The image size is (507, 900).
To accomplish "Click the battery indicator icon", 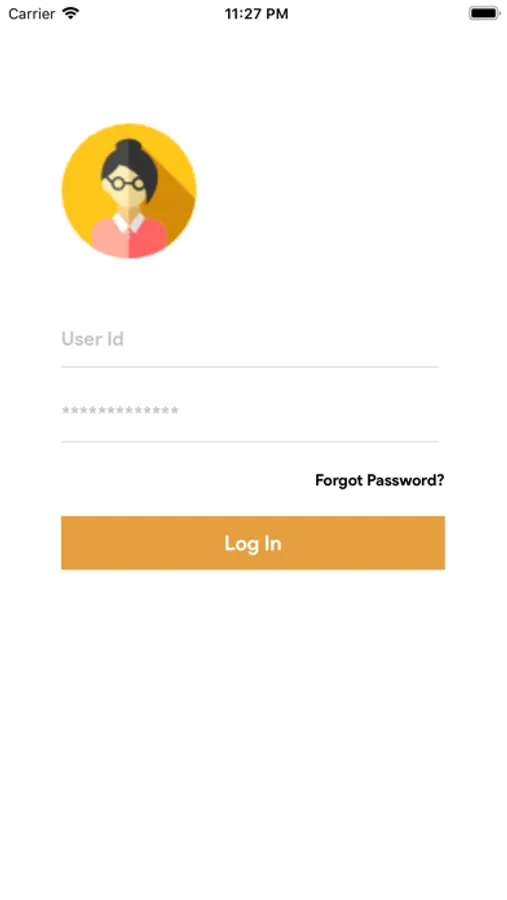I will [483, 13].
